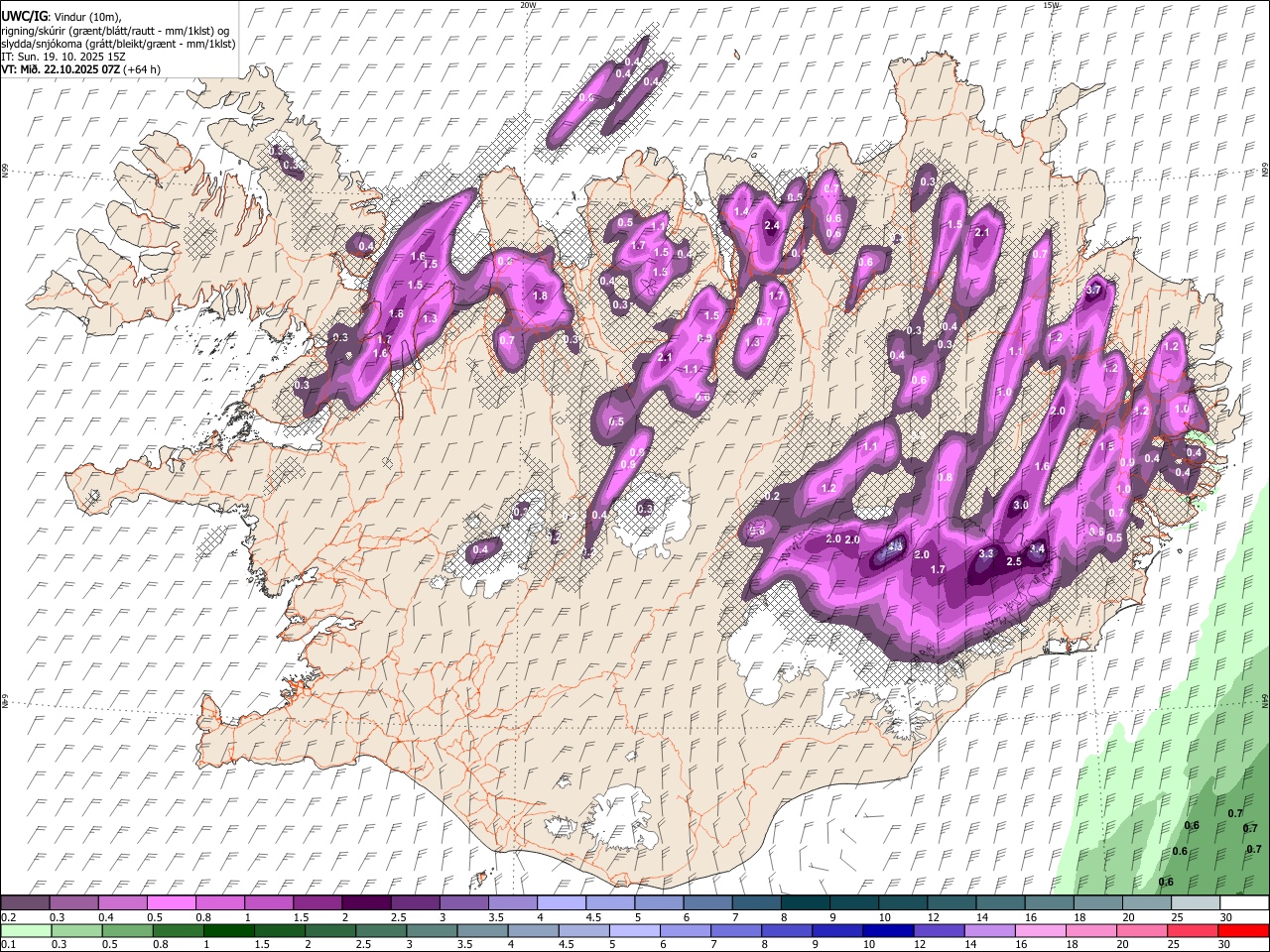Click the 0.2 value label on the map
The height and width of the screenshot is (952, 1270).
click(773, 496)
